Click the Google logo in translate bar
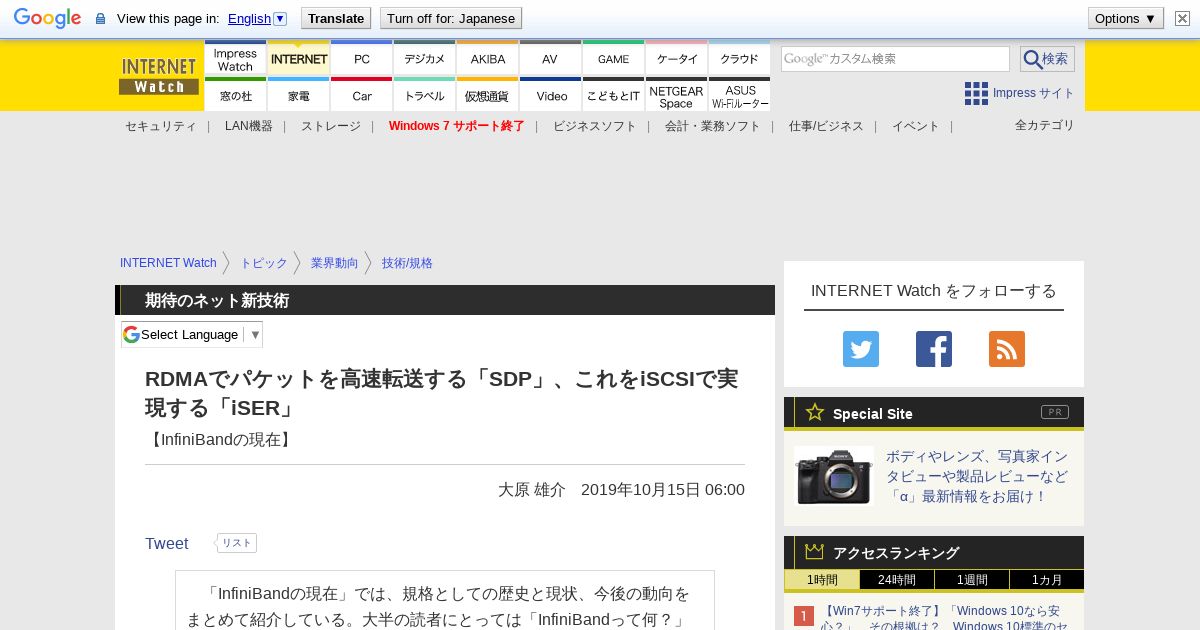Viewport: 1200px width, 630px height. (x=47, y=18)
